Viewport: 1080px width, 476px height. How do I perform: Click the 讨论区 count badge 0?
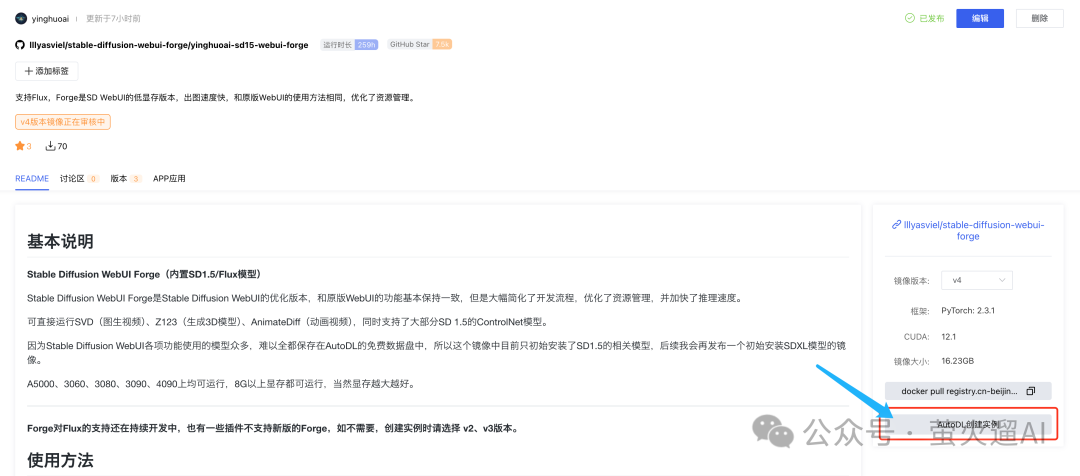[94, 179]
